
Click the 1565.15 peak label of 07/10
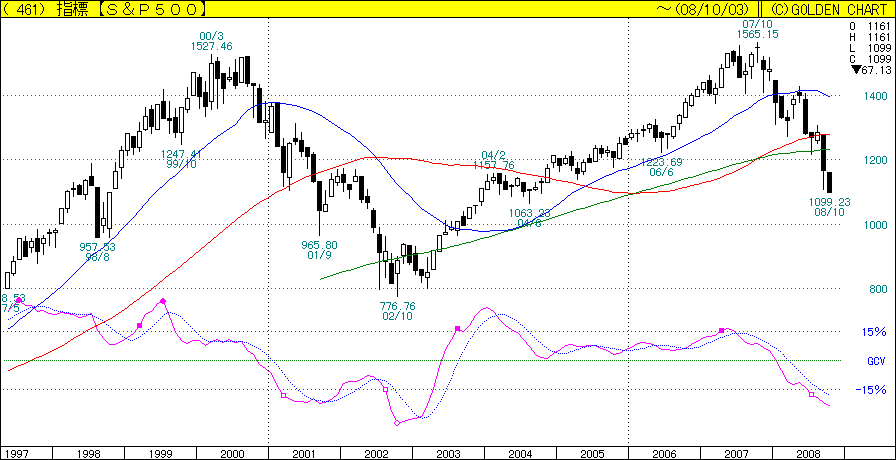(x=757, y=34)
